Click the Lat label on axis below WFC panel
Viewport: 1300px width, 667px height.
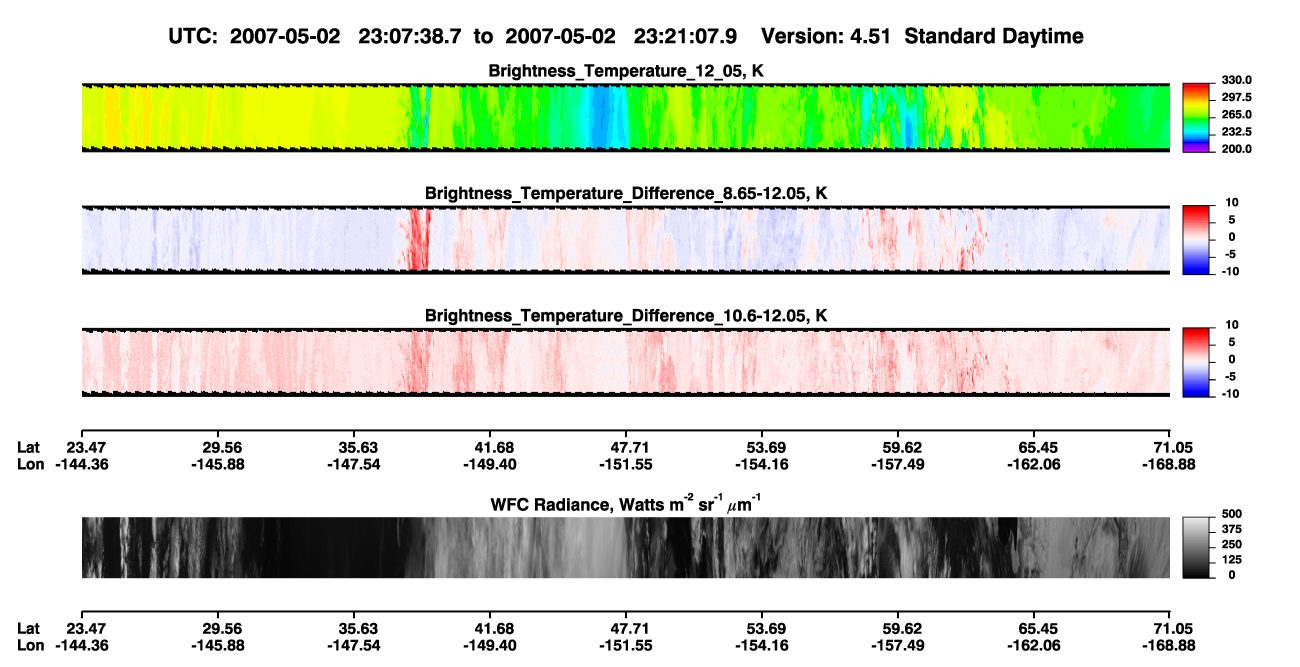(29, 628)
